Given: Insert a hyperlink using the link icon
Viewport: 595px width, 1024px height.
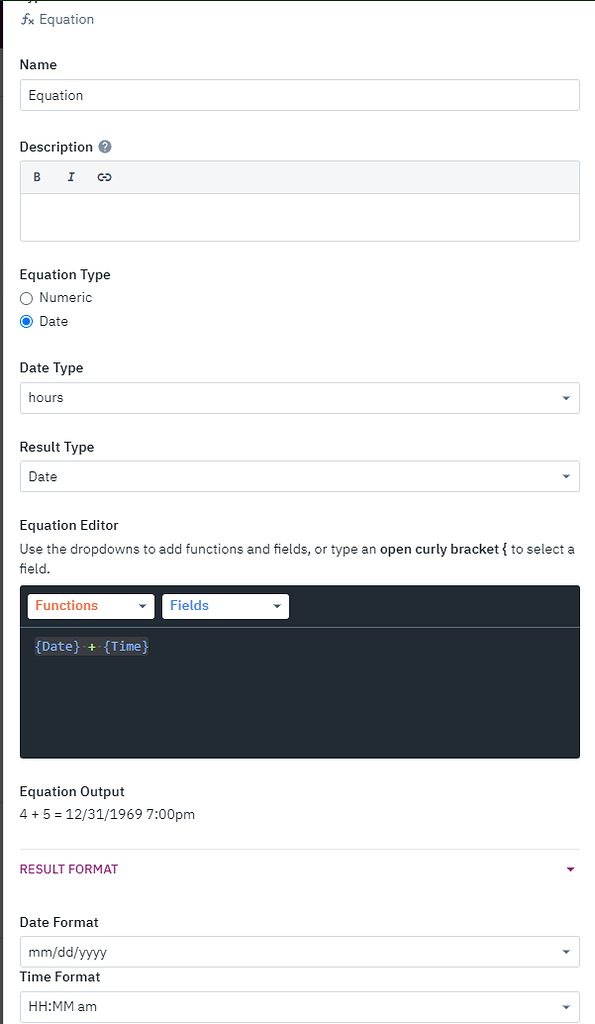Looking at the screenshot, I should pyautogui.click(x=104, y=176).
